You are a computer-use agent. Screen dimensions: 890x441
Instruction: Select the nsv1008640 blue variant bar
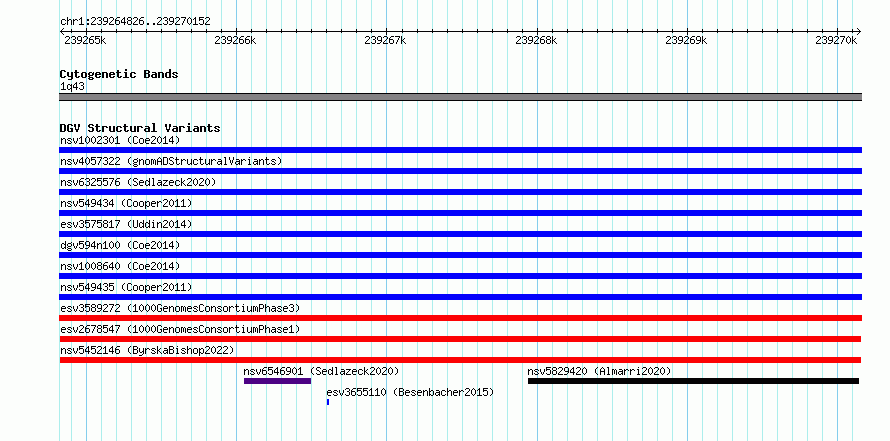coord(460,276)
